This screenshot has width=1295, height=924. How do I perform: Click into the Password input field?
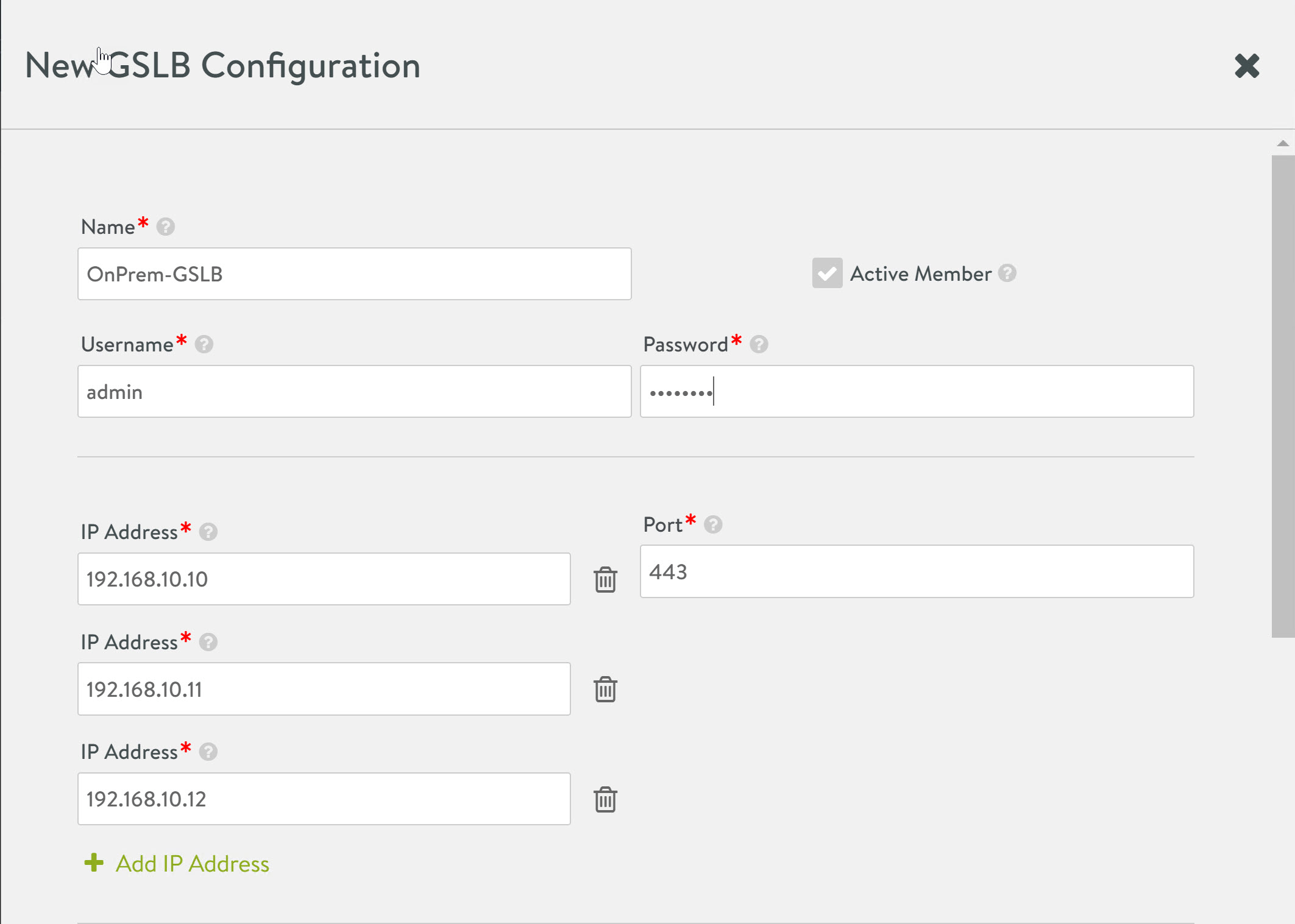click(917, 392)
